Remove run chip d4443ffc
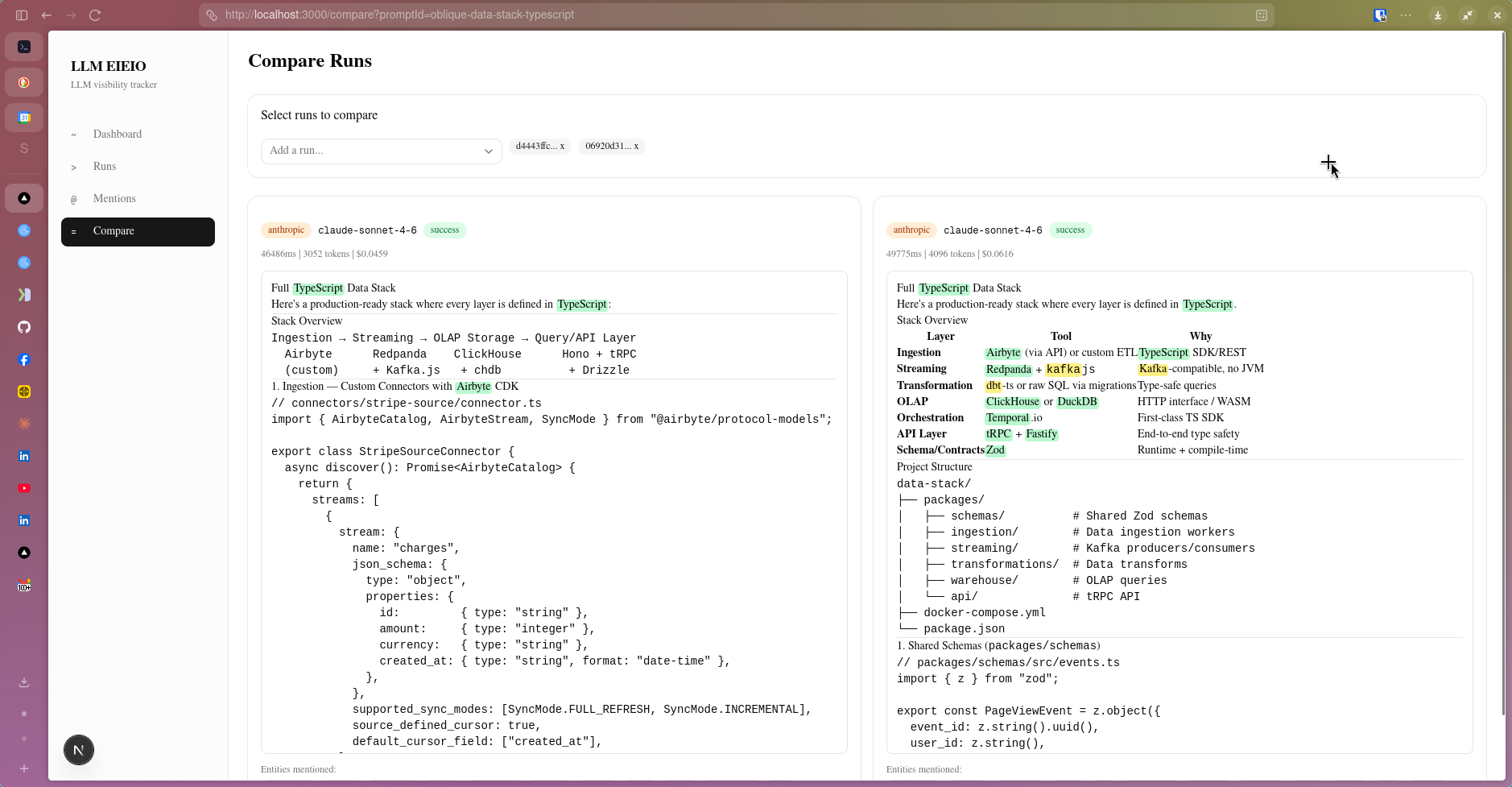 click(x=562, y=146)
